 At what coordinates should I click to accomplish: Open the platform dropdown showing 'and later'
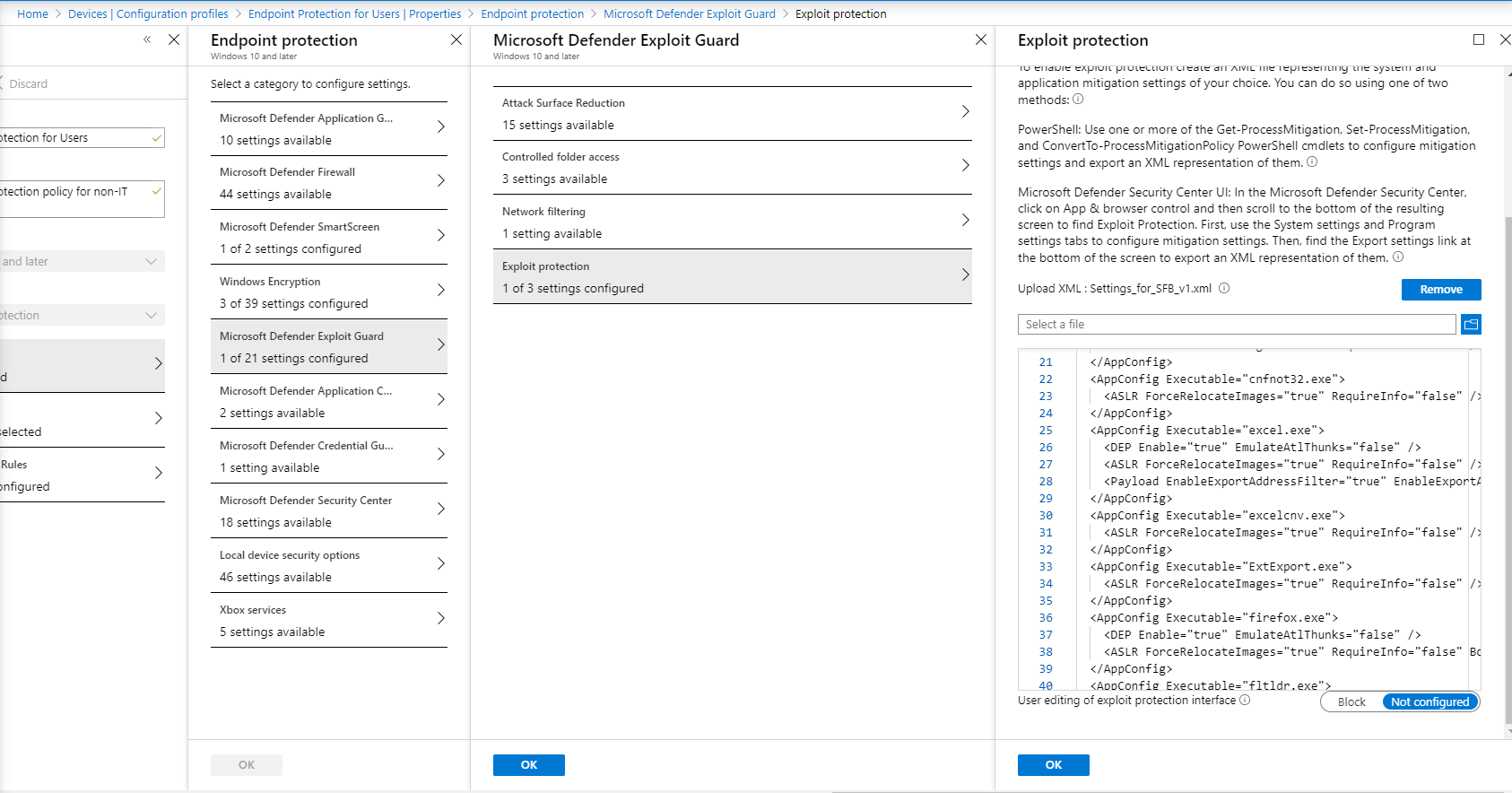coord(83,261)
